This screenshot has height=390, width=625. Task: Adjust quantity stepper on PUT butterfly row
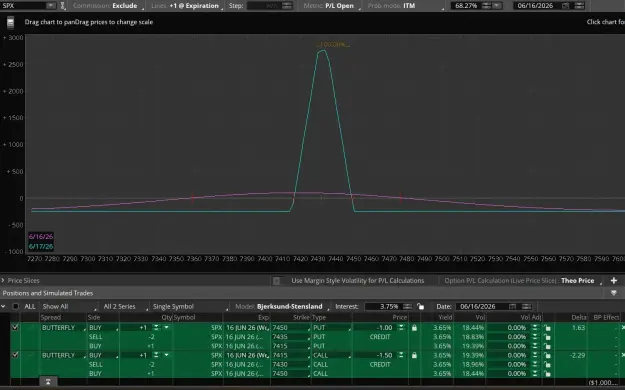[156, 328]
